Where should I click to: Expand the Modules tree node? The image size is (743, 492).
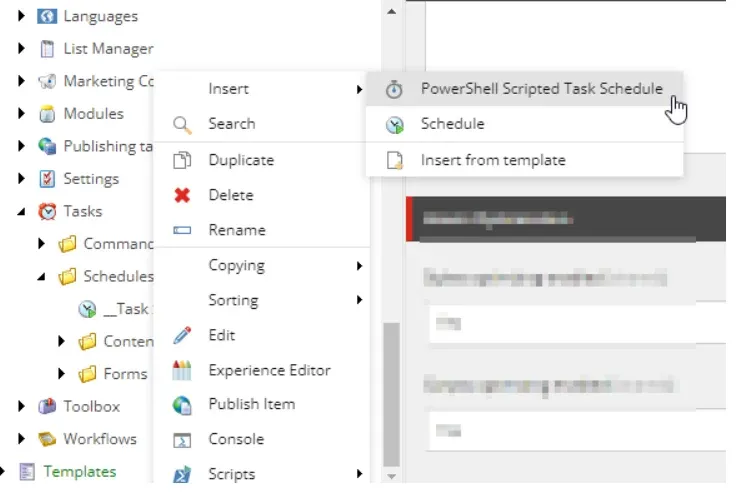click(21, 114)
